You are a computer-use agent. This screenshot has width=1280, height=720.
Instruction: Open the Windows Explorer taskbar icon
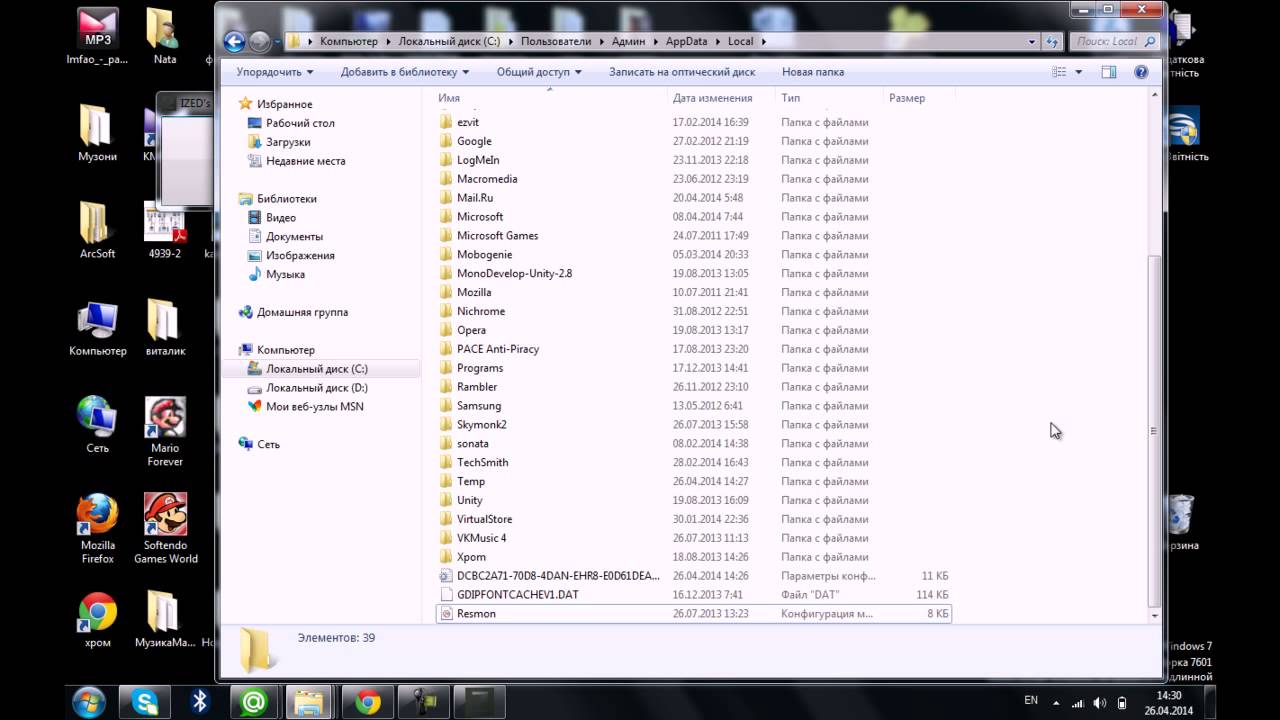click(311, 703)
